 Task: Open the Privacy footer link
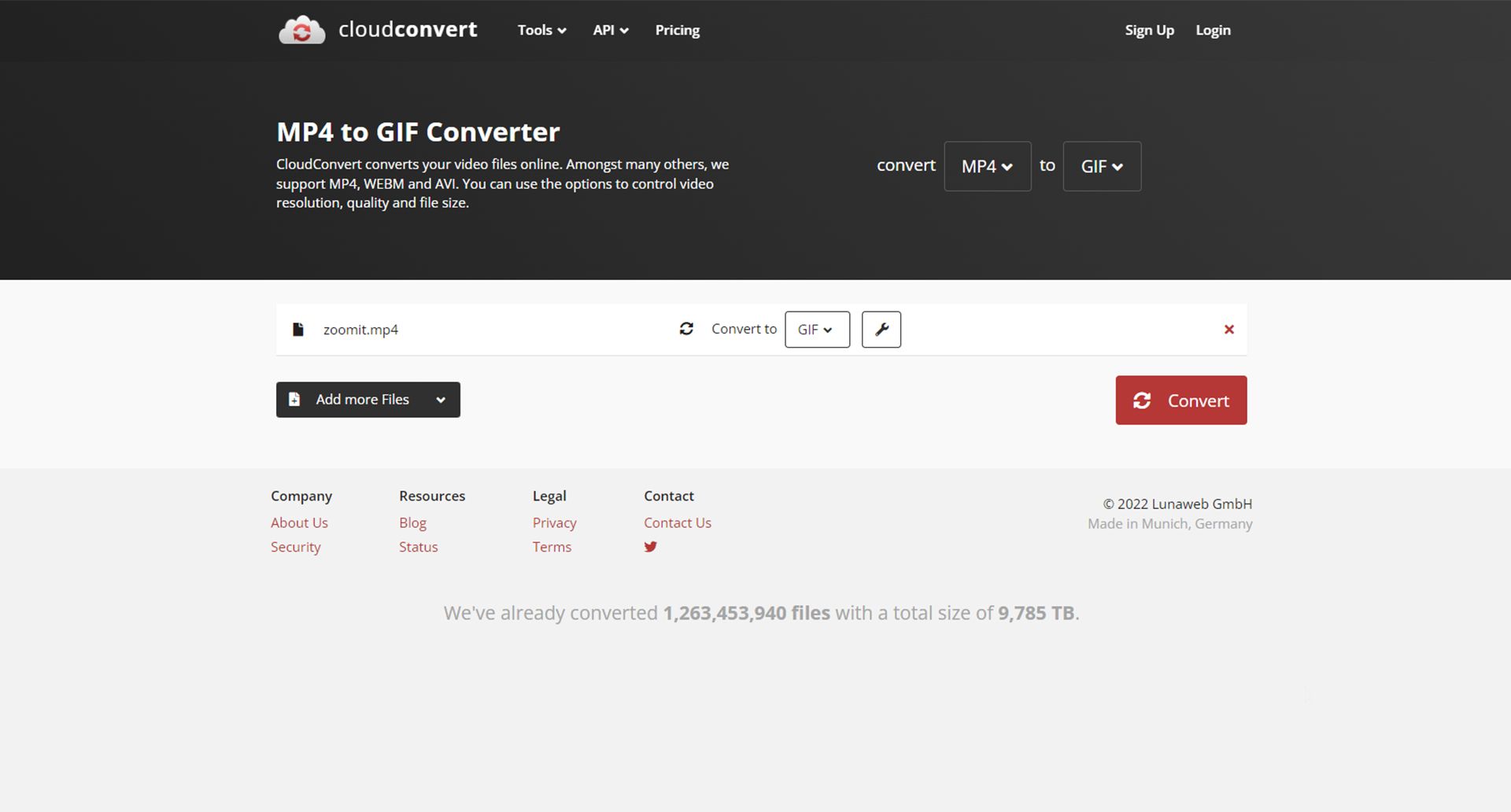(554, 522)
